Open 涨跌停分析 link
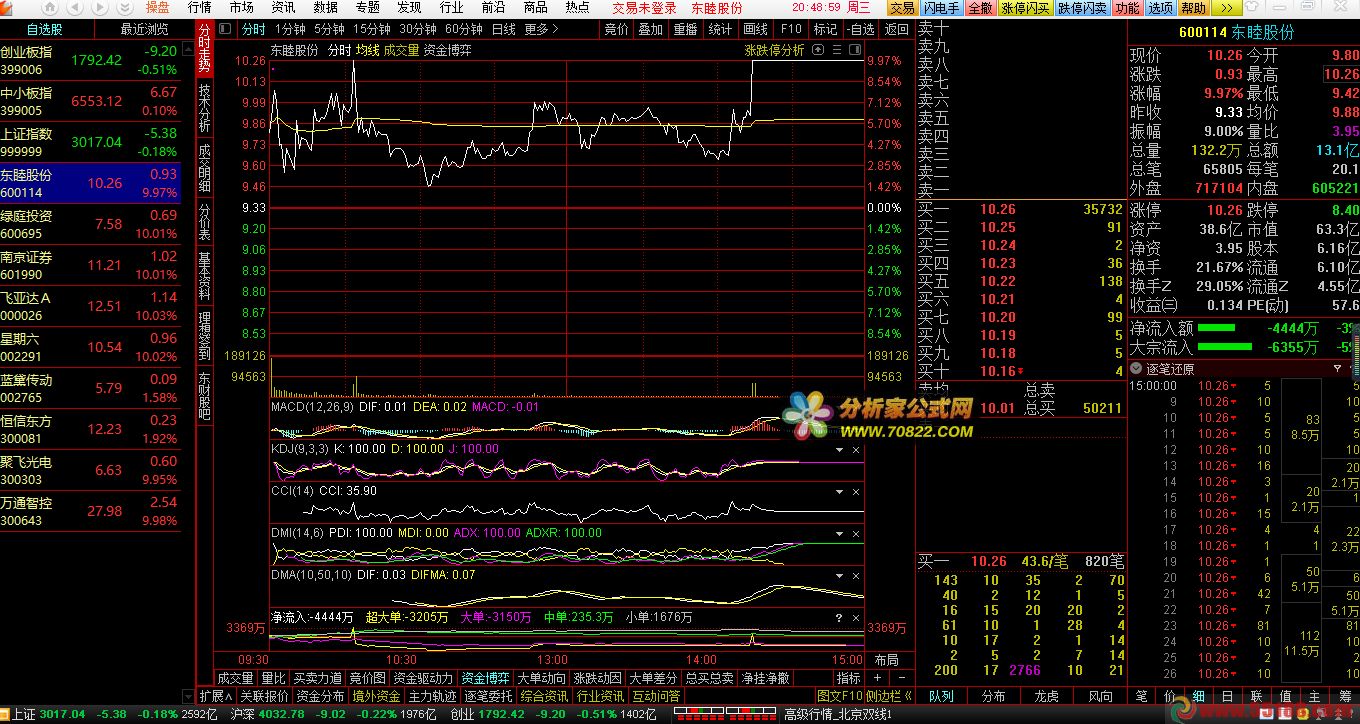Screen dimensions: 1360x724 click(x=774, y=50)
